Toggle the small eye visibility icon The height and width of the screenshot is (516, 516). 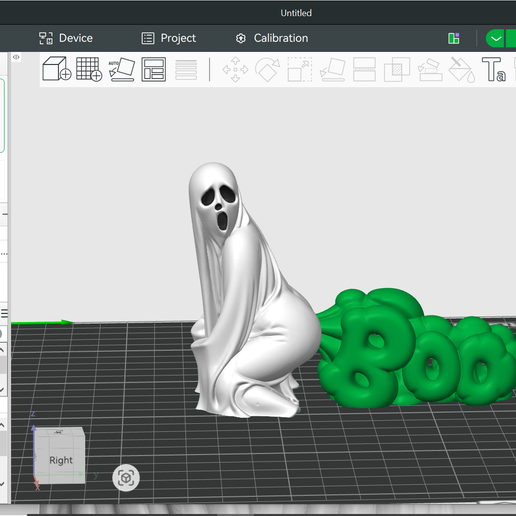point(16,57)
